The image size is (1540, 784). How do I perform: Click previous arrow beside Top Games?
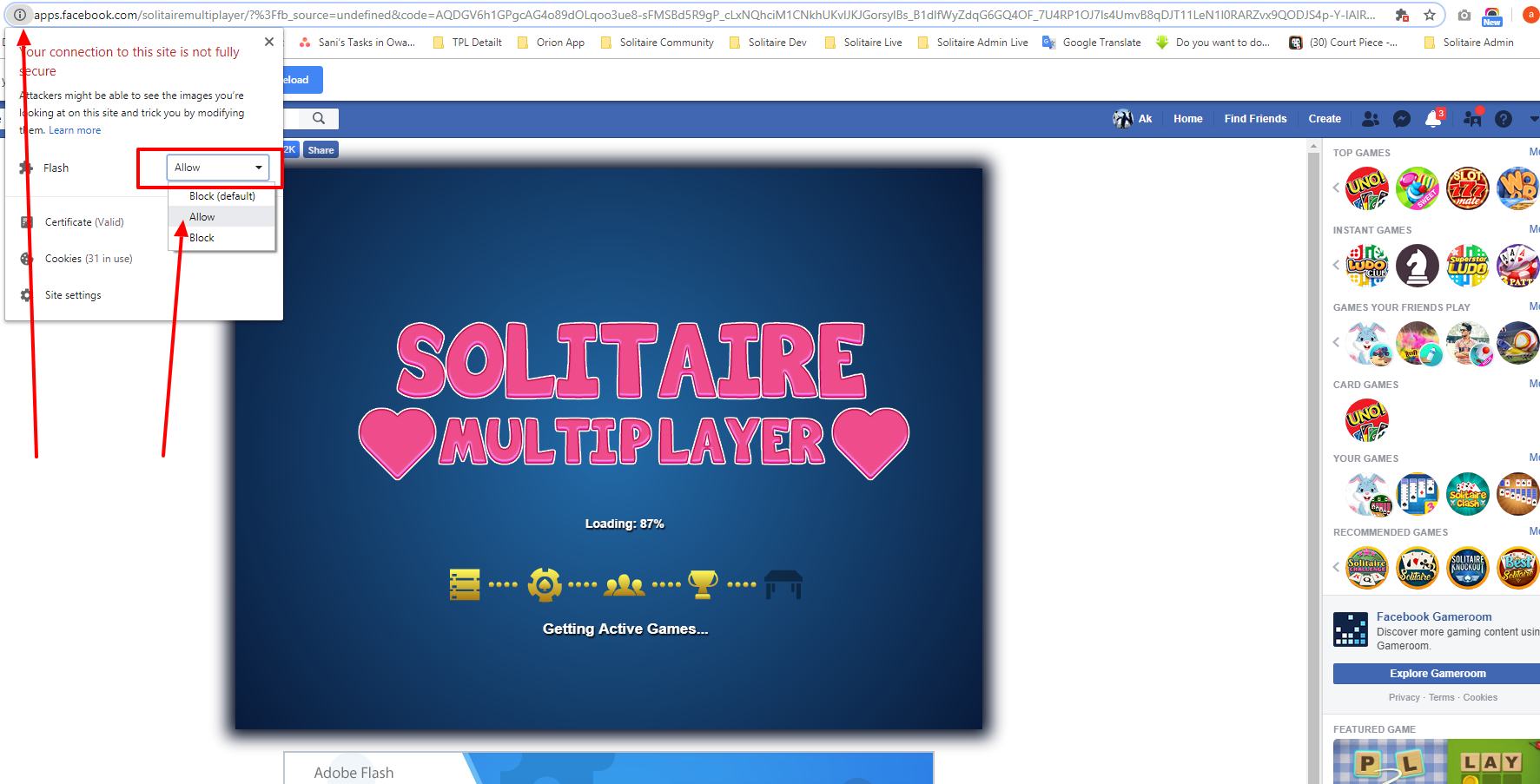(1336, 188)
